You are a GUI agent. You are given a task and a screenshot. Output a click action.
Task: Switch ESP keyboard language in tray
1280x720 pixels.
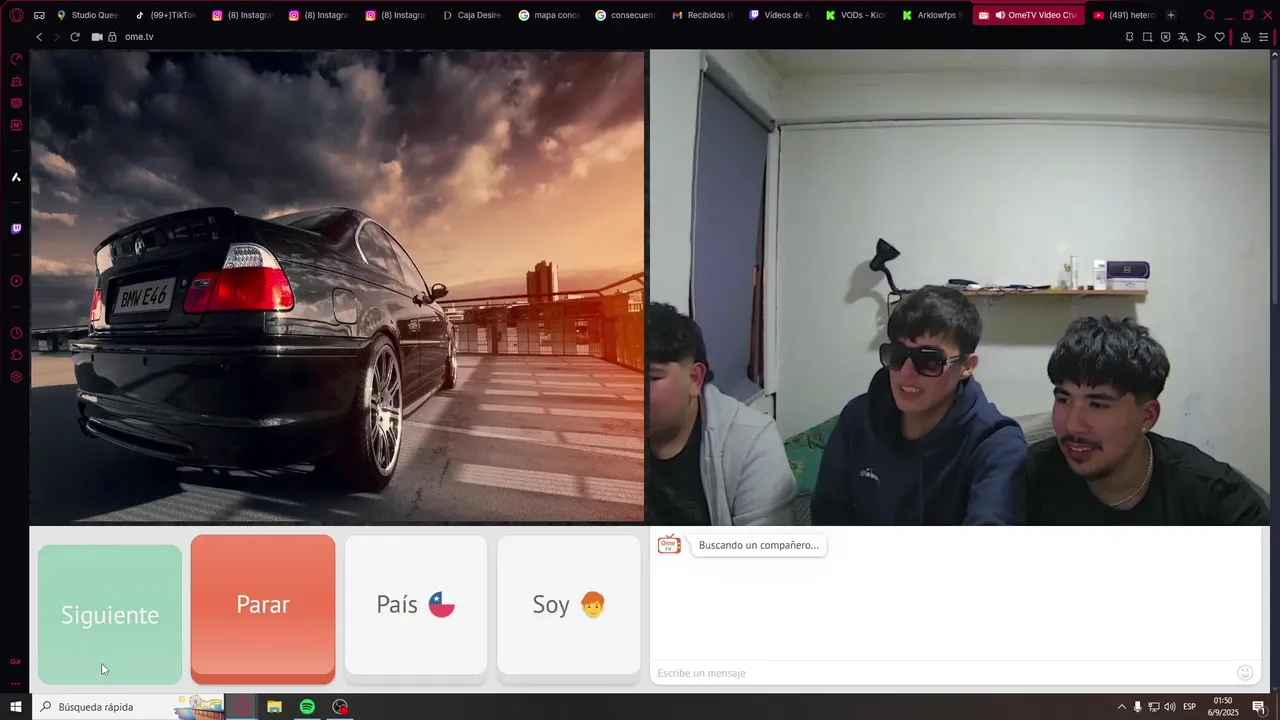(1190, 707)
